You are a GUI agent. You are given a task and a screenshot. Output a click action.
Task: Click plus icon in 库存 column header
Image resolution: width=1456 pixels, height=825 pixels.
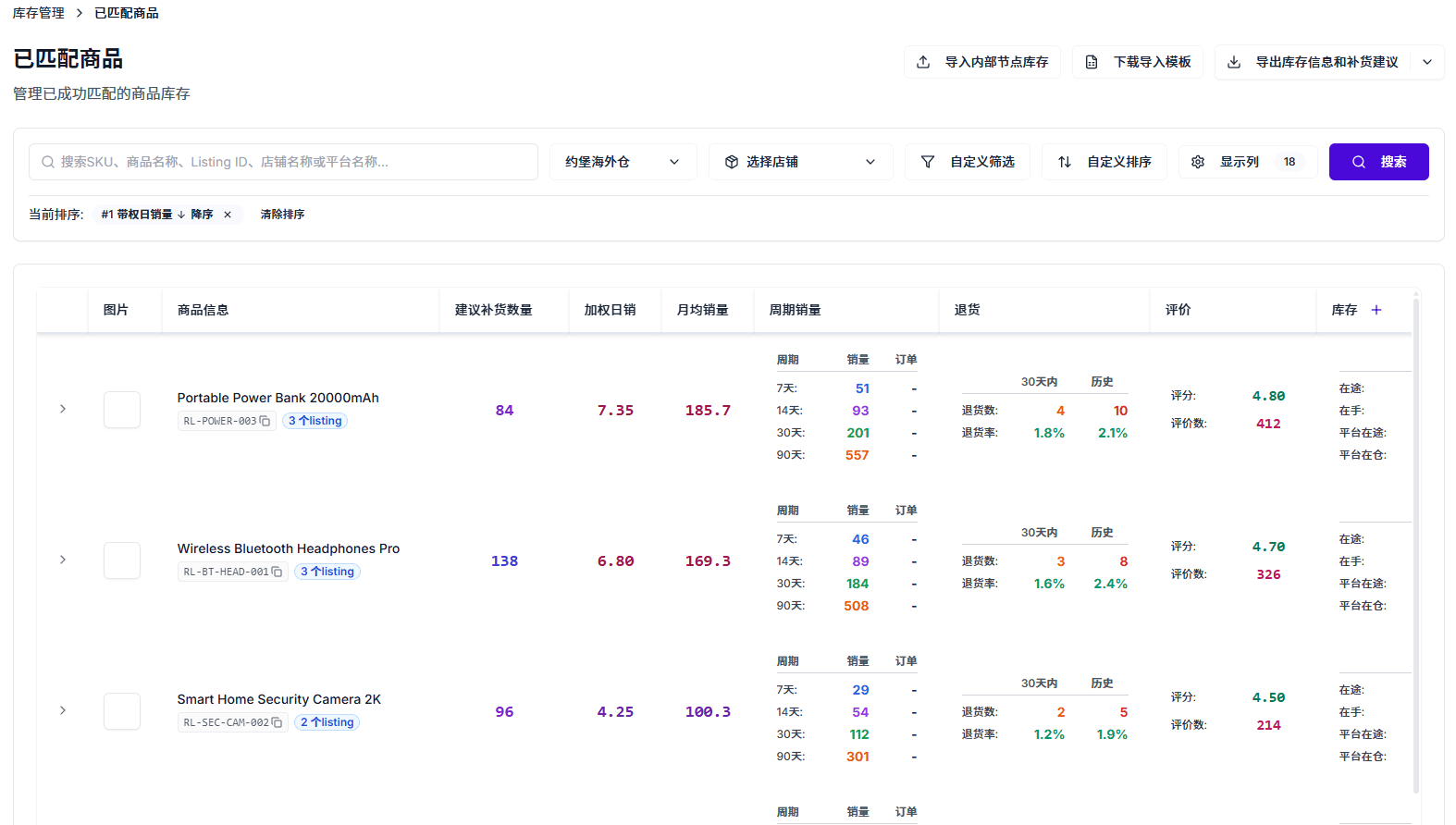(1376, 311)
